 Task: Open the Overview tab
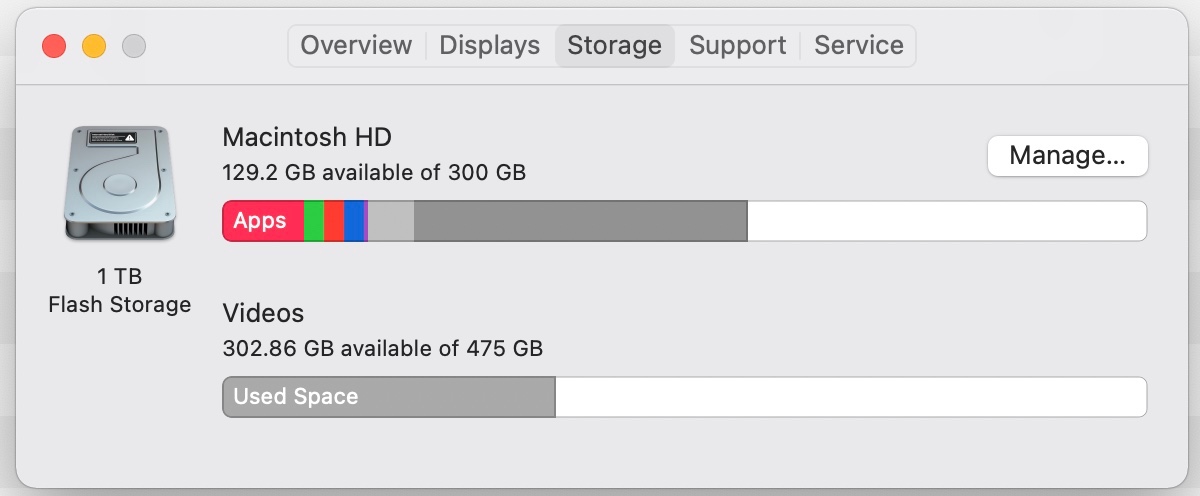pos(356,46)
